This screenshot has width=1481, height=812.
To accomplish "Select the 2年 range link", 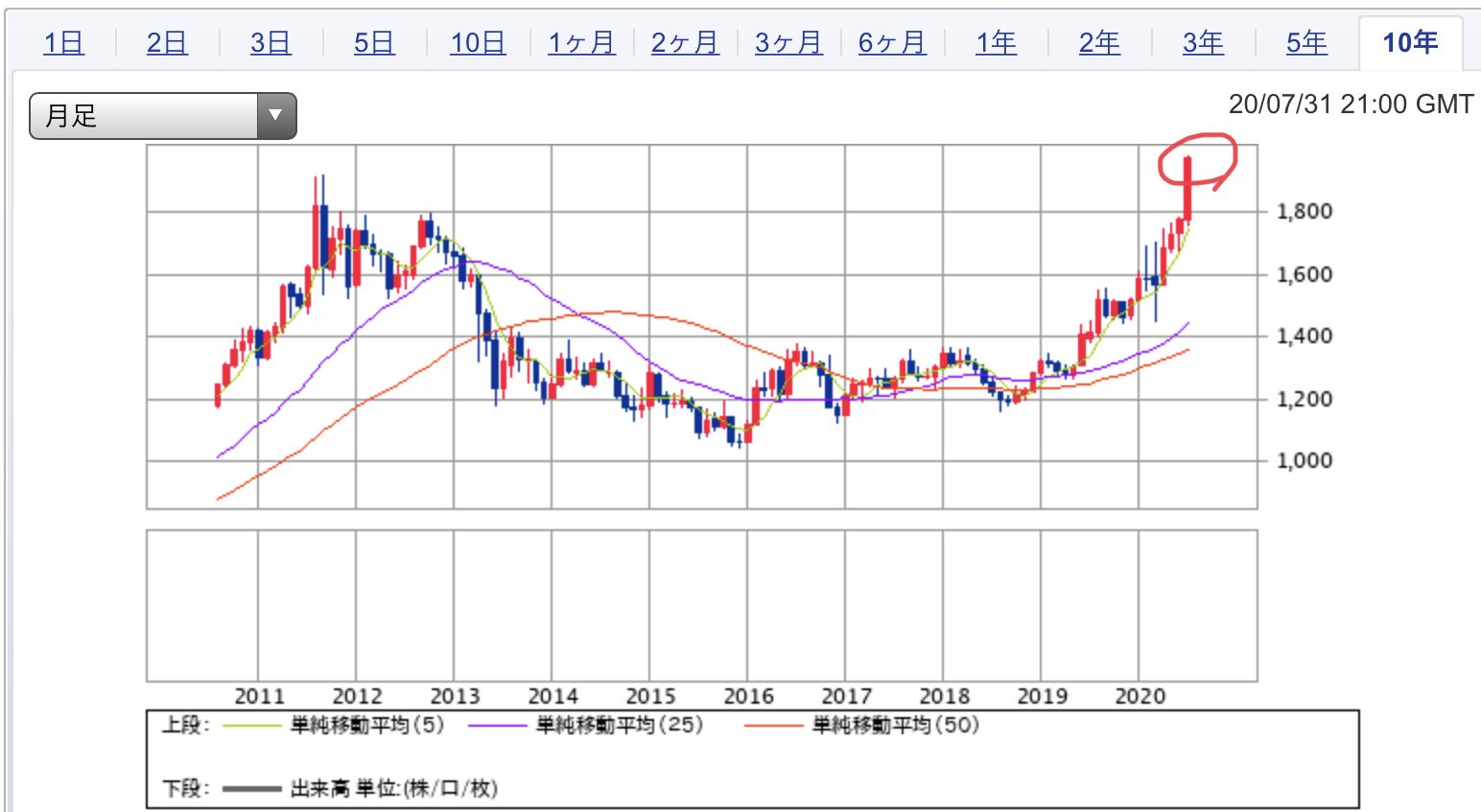I will coord(1099,42).
